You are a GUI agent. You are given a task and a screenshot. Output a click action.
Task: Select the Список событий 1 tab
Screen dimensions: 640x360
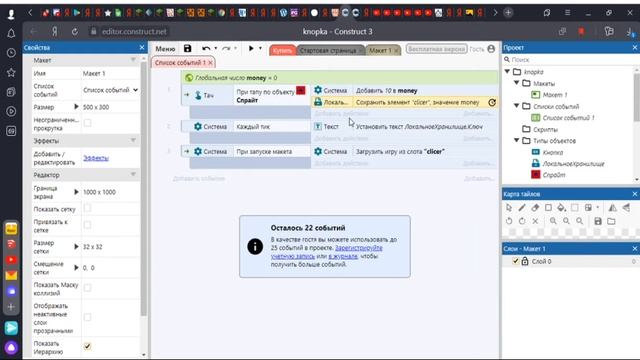click(x=180, y=62)
